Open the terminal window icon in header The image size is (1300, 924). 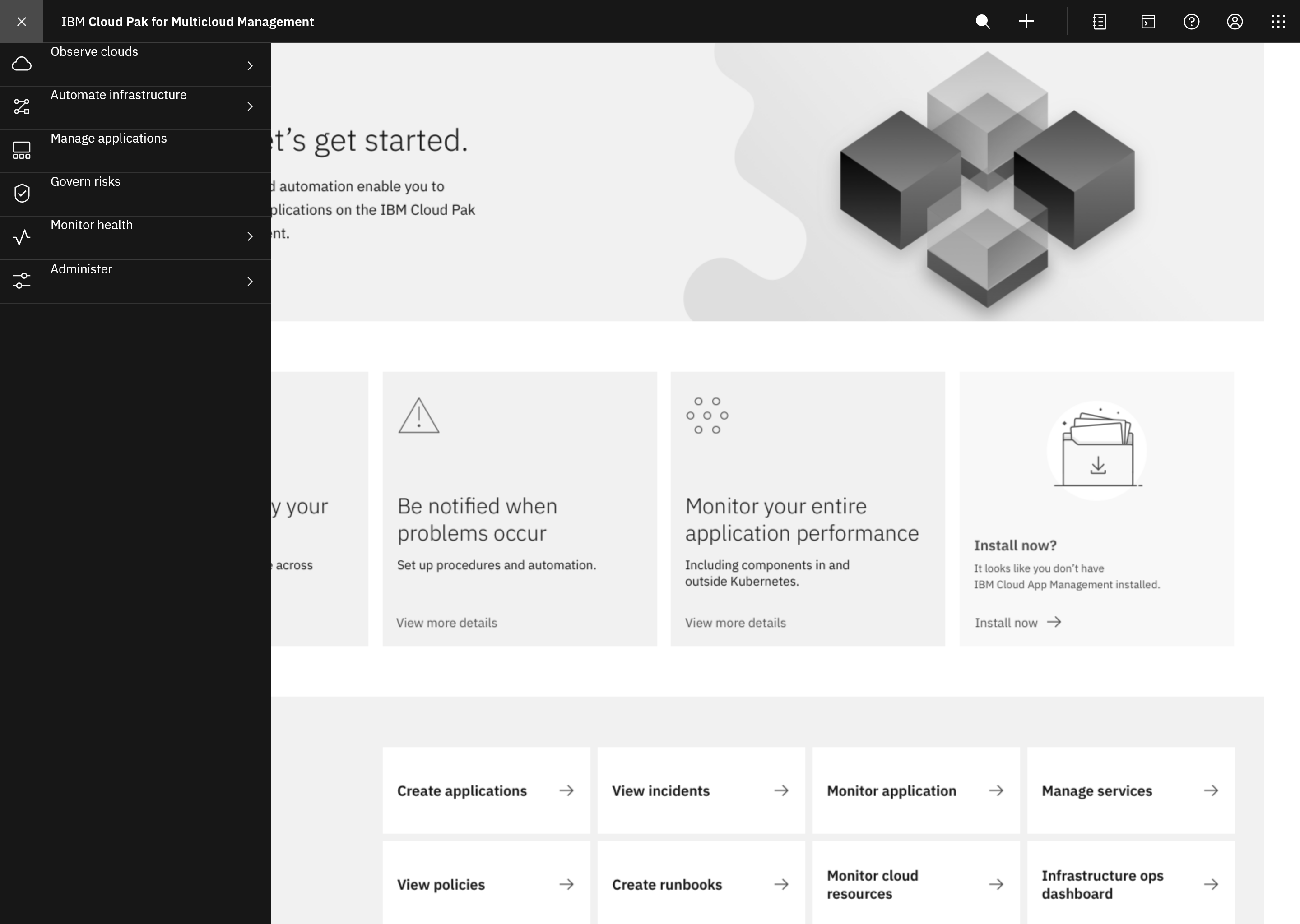coord(1148,22)
